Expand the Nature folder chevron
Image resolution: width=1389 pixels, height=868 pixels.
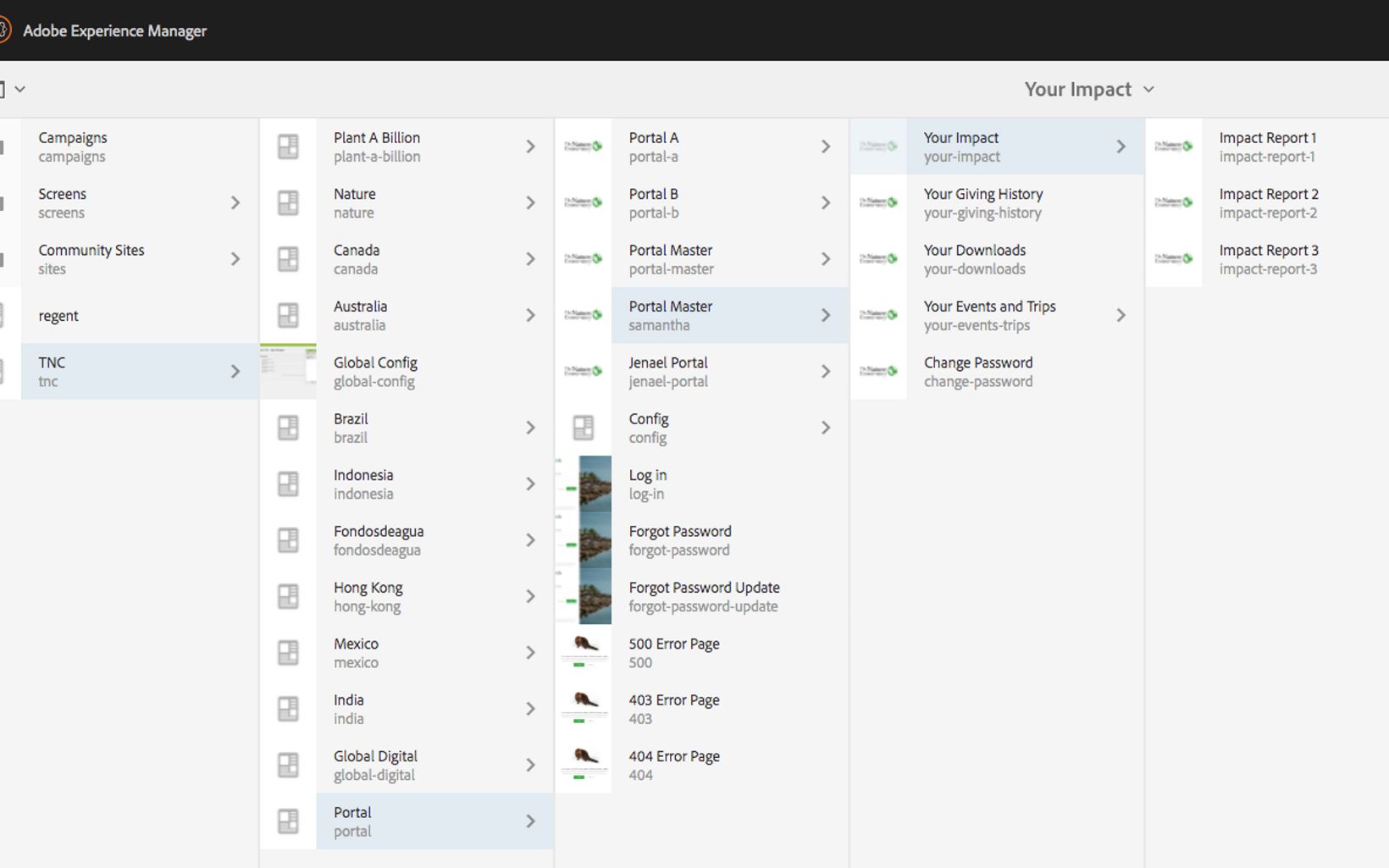coord(530,202)
